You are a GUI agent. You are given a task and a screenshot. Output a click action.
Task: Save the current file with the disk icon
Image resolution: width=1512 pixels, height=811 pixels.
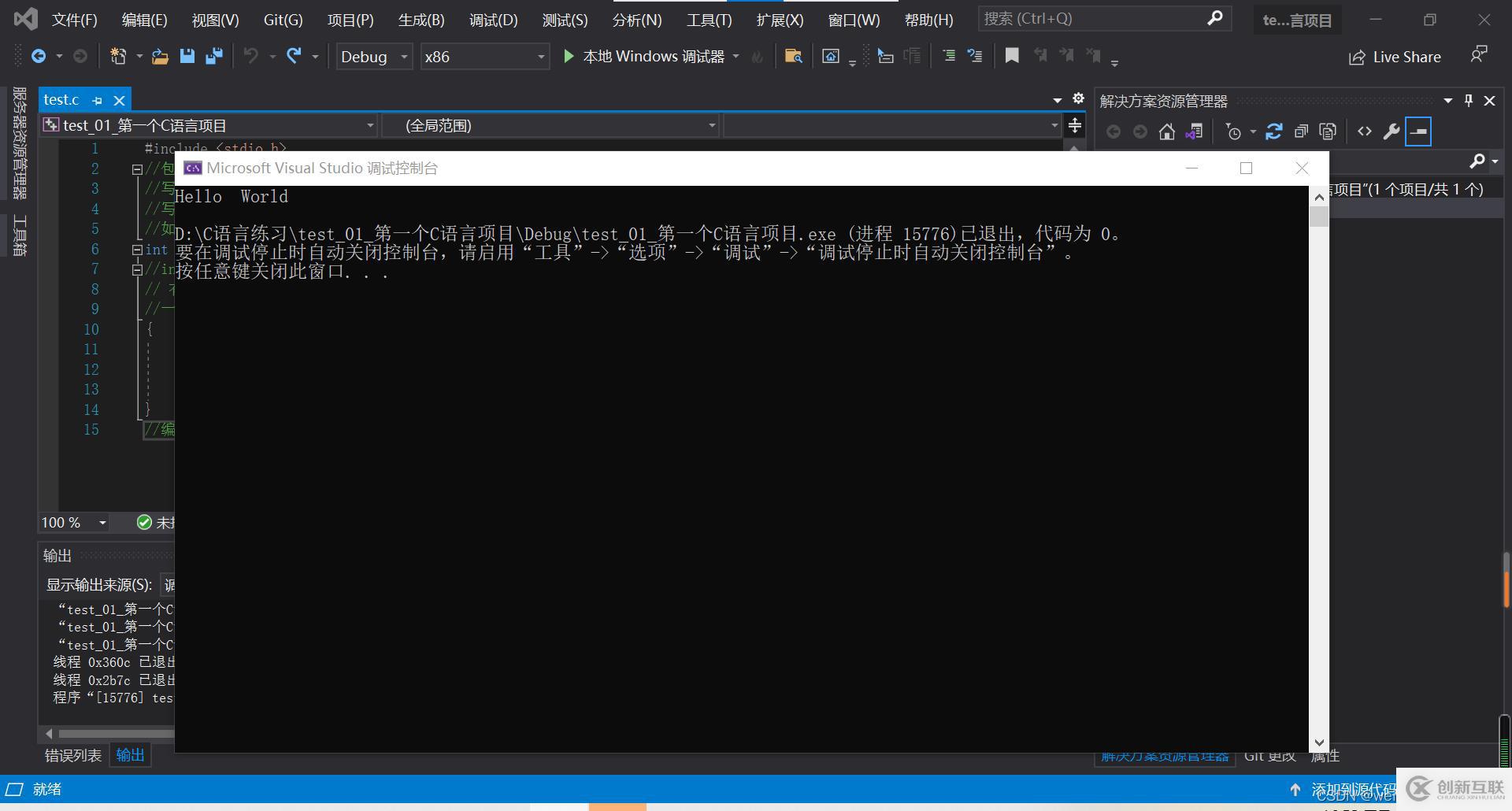click(x=187, y=56)
